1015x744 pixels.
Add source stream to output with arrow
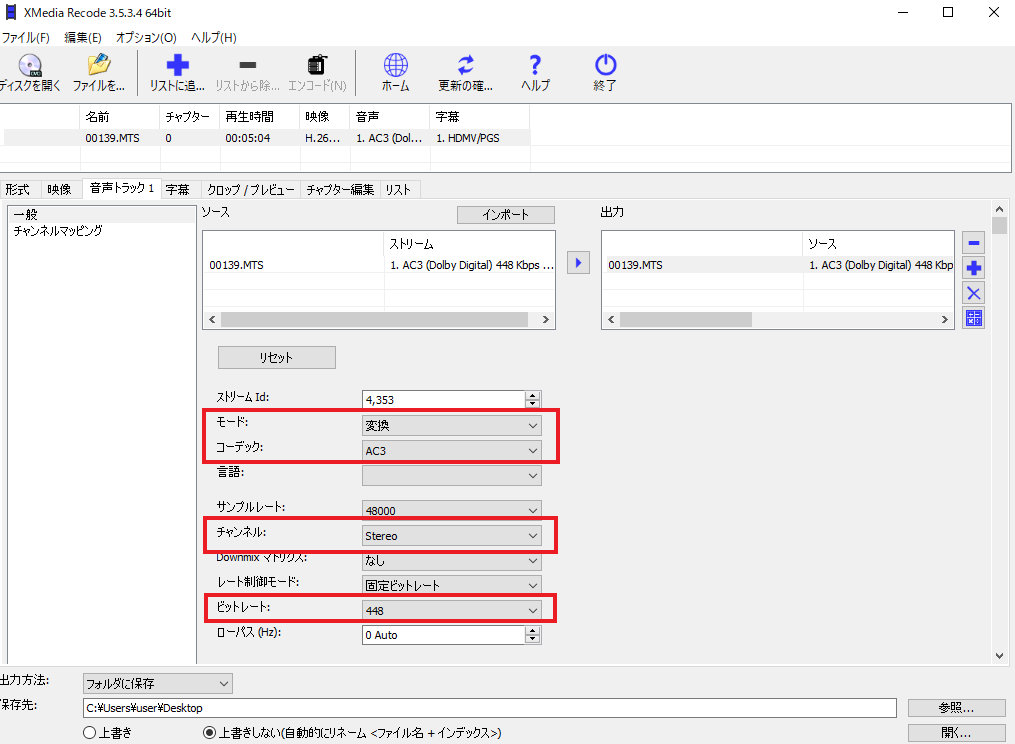(x=578, y=263)
